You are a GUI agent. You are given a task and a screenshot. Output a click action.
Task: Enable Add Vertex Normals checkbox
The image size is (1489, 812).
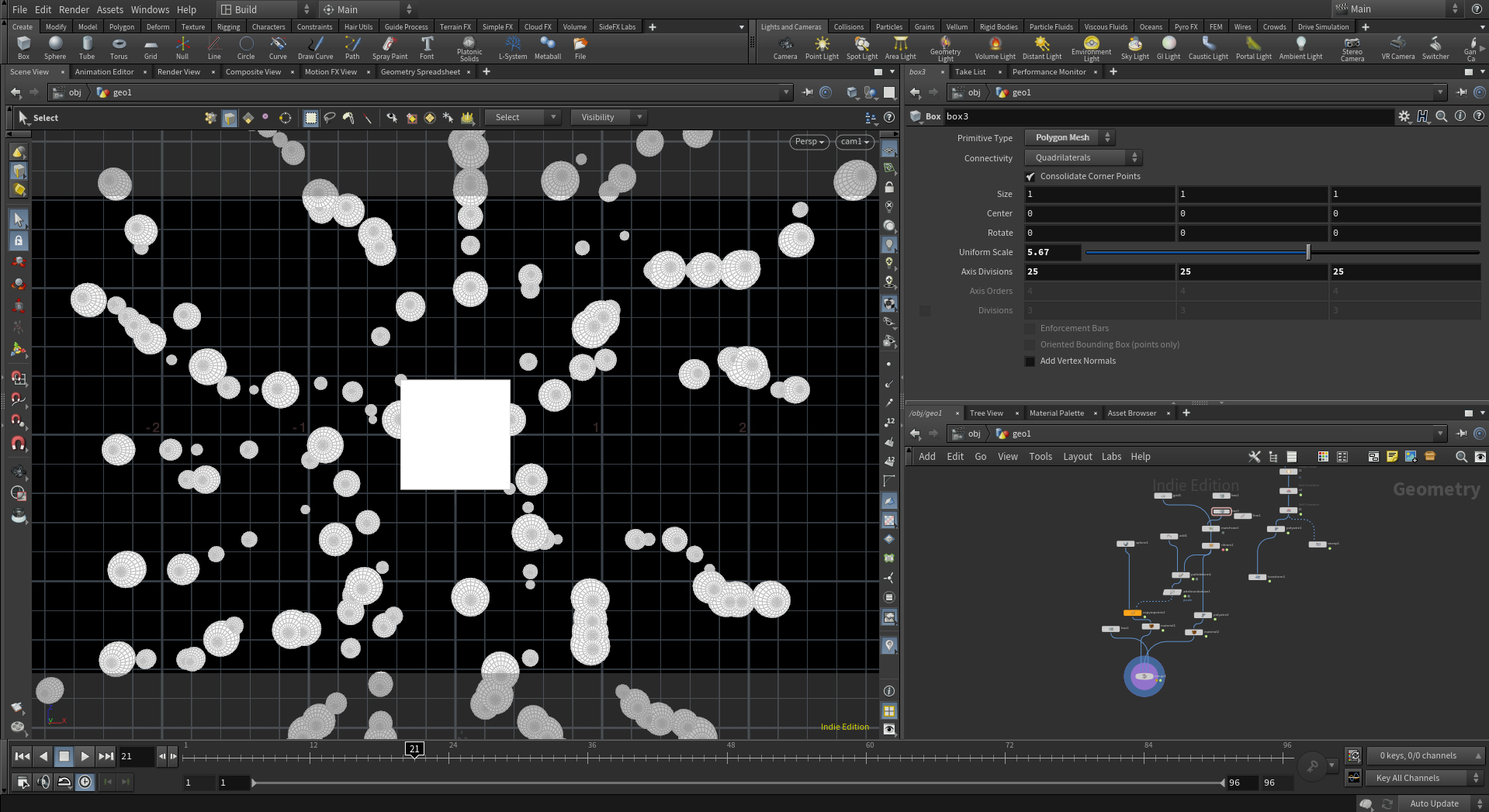[1030, 361]
